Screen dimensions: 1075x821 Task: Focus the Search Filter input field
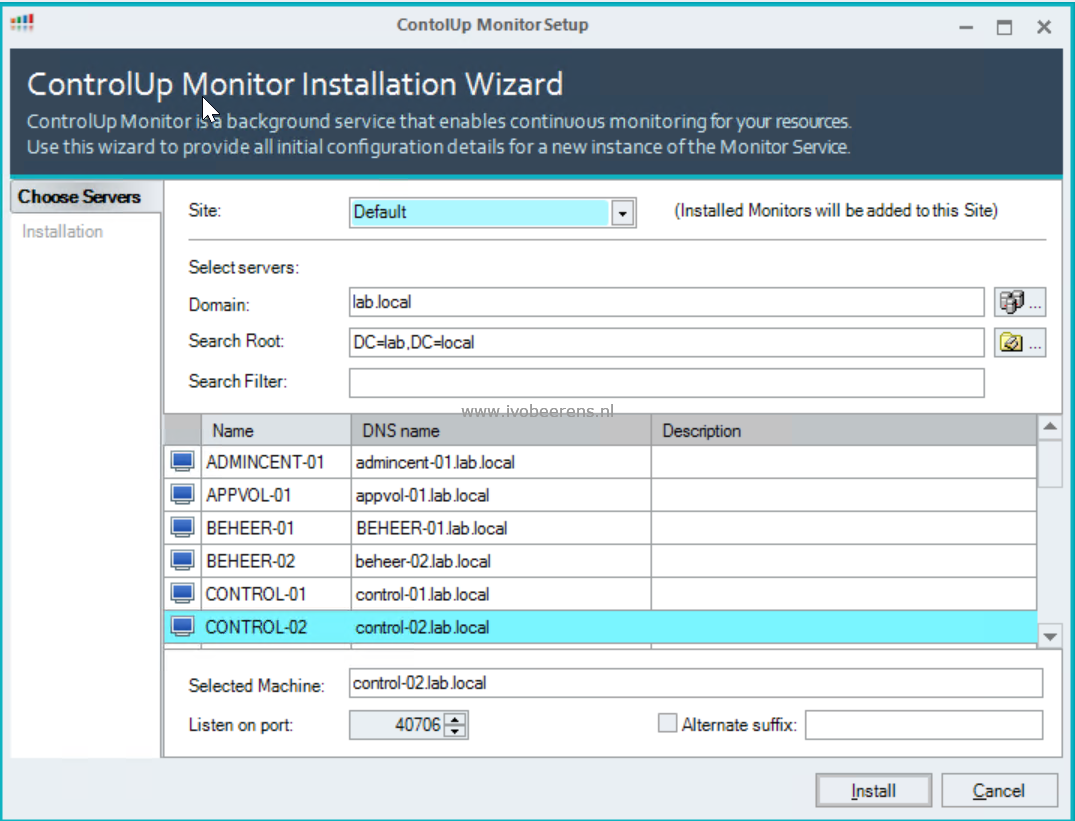point(666,382)
